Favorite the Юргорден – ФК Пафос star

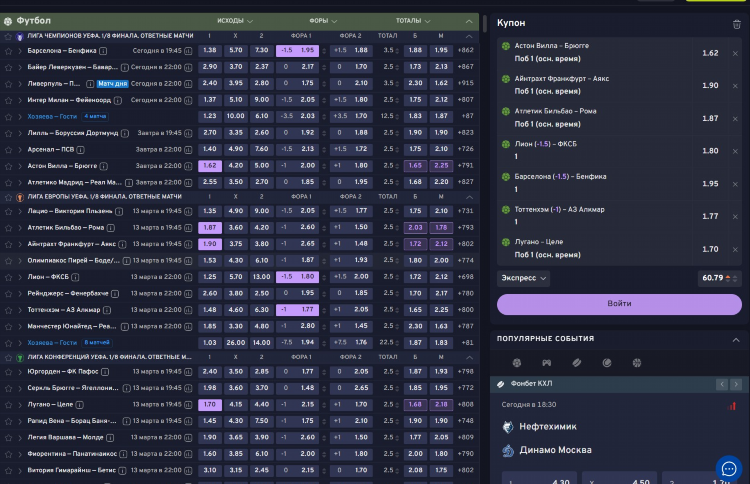[8, 372]
